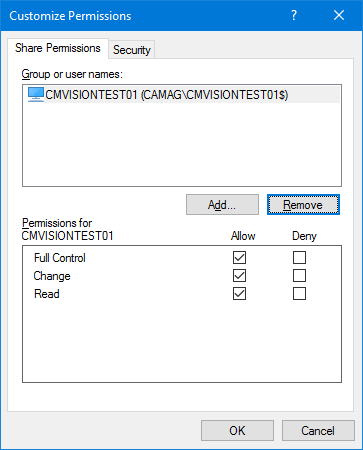Confirm with the OK button

point(237,431)
